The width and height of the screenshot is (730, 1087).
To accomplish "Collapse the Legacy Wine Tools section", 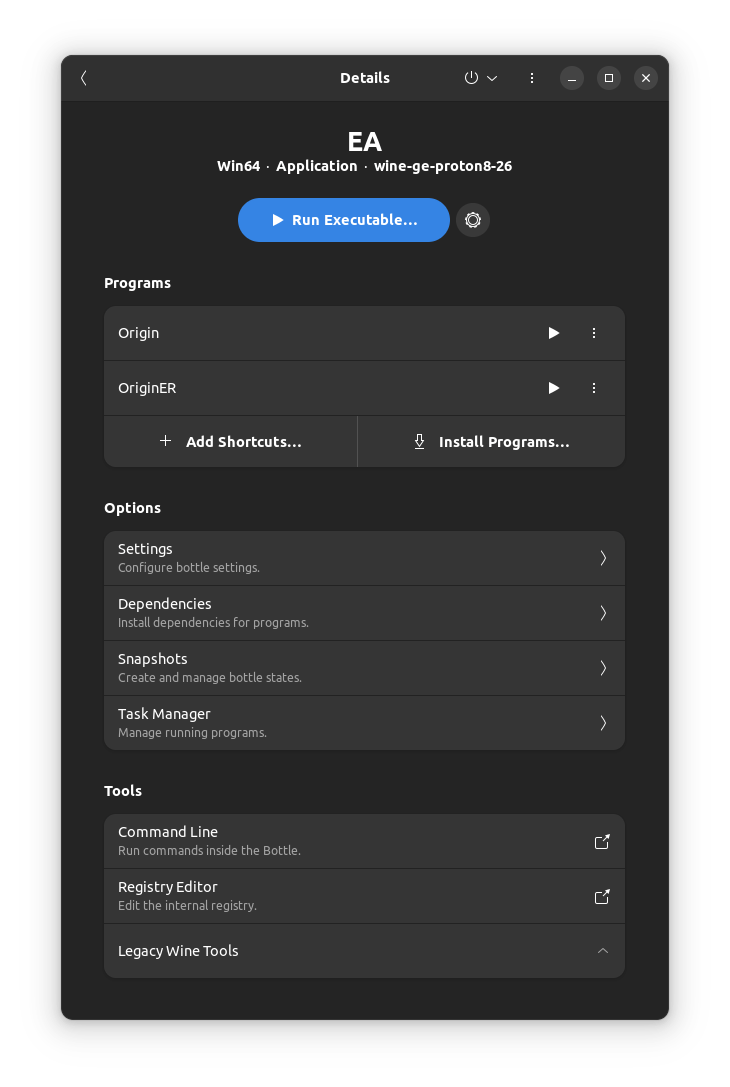I will click(602, 951).
